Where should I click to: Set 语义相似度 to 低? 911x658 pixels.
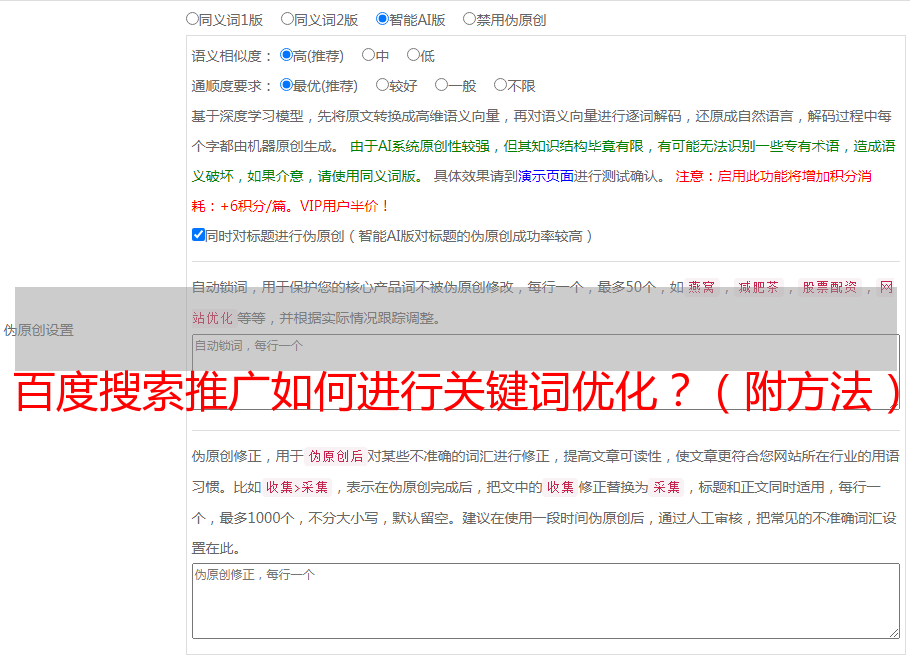413,55
